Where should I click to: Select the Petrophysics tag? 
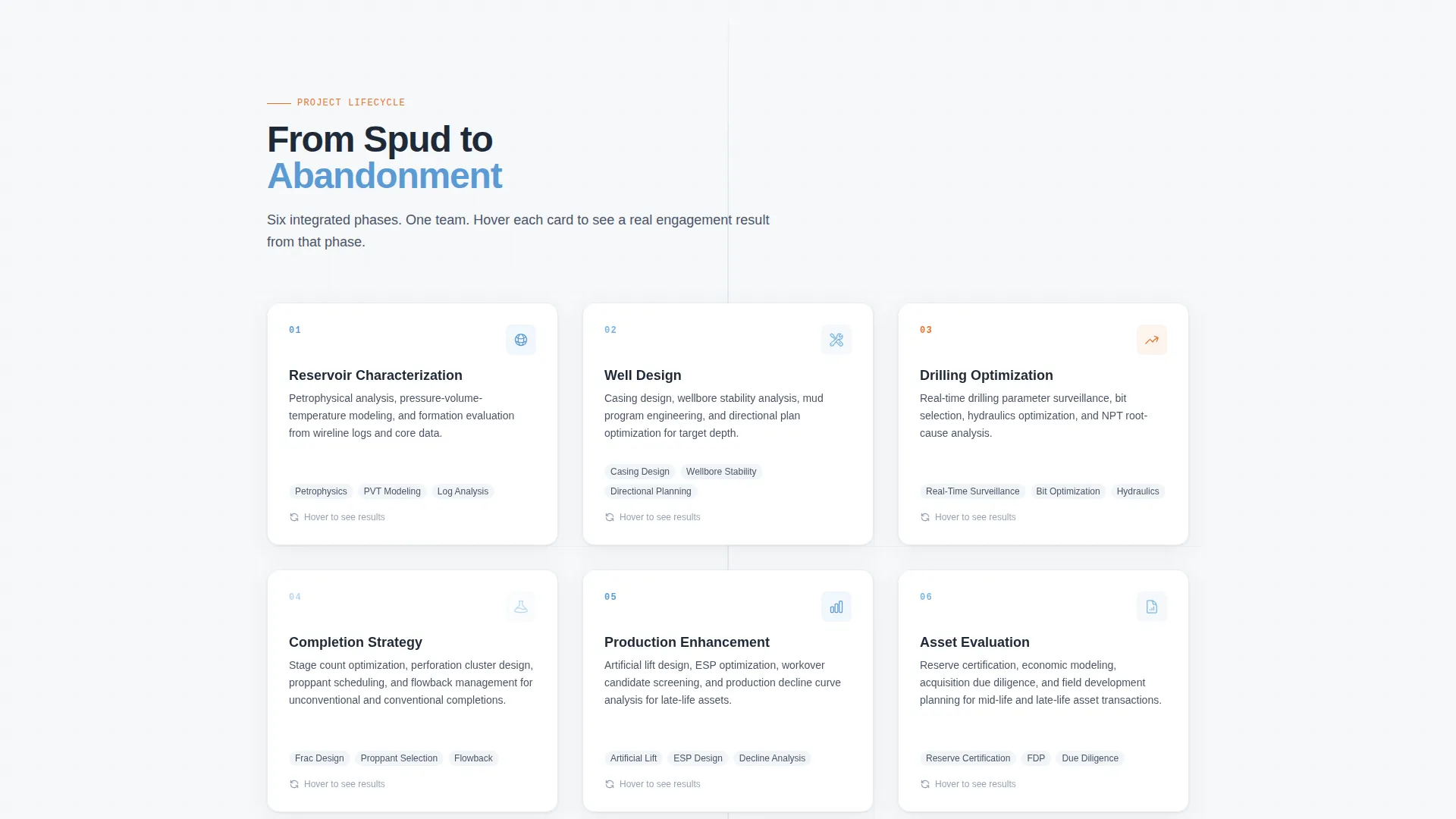pos(321,491)
